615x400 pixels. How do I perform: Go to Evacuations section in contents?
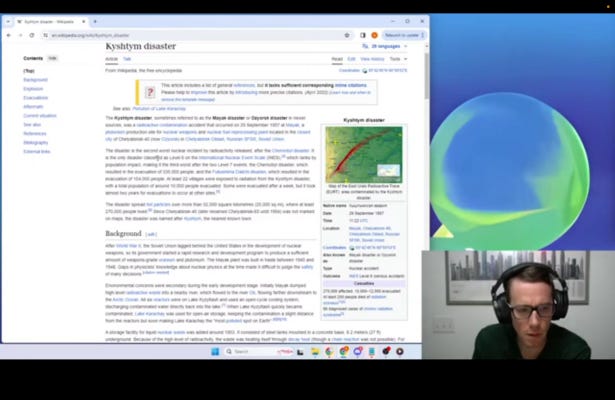pos(35,98)
